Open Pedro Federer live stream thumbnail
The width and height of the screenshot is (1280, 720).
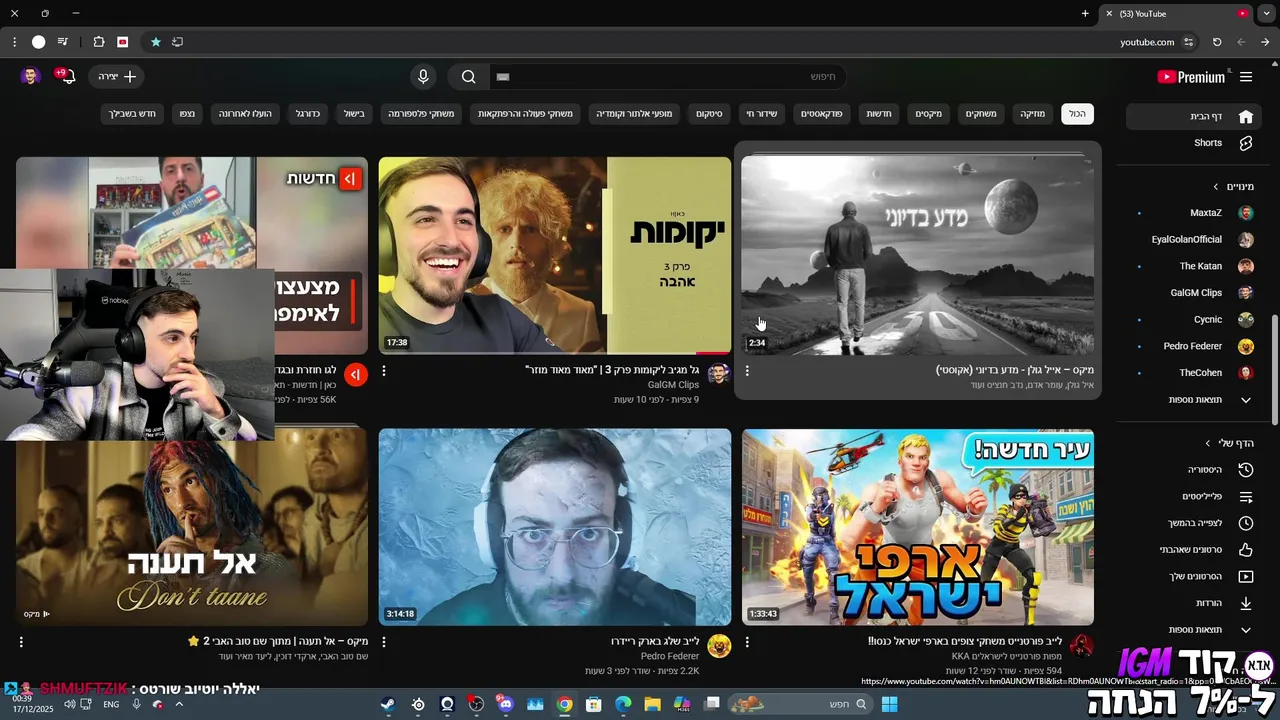[555, 527]
